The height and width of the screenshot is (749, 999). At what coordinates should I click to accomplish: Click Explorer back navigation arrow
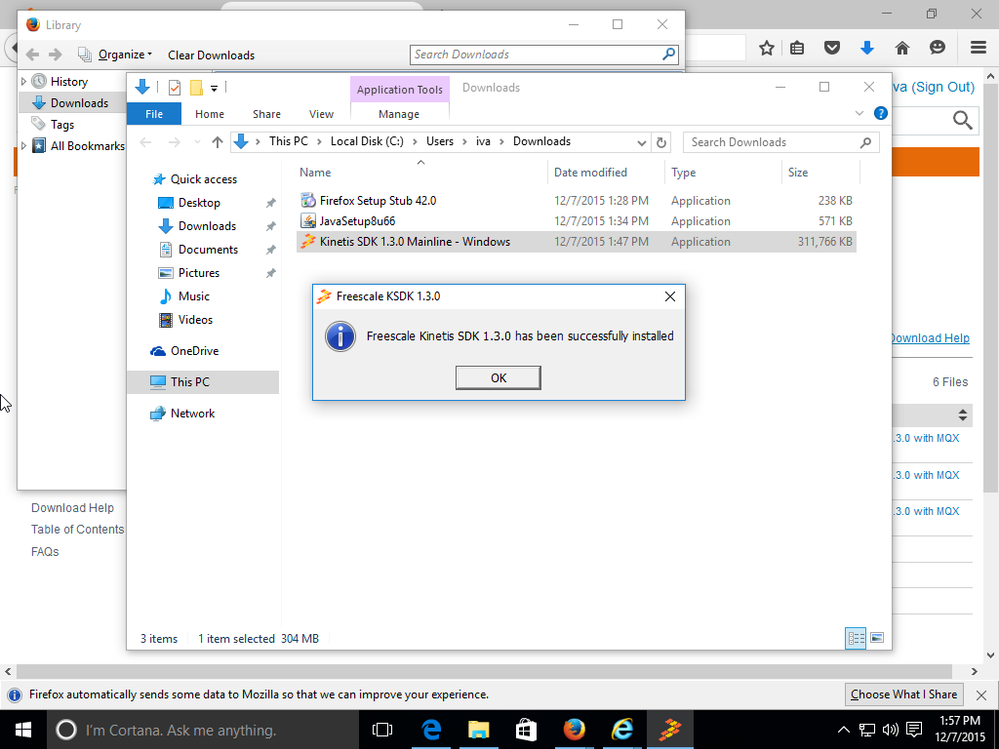[146, 142]
